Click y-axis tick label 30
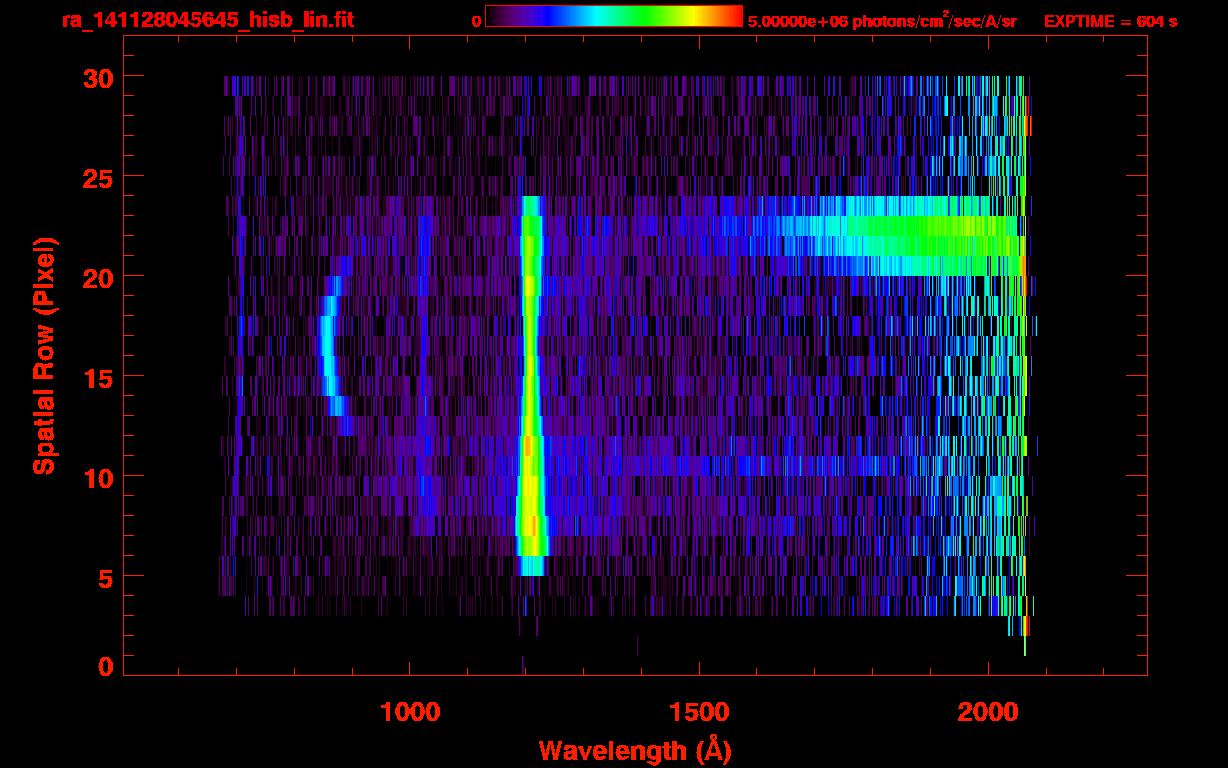 tap(98, 77)
